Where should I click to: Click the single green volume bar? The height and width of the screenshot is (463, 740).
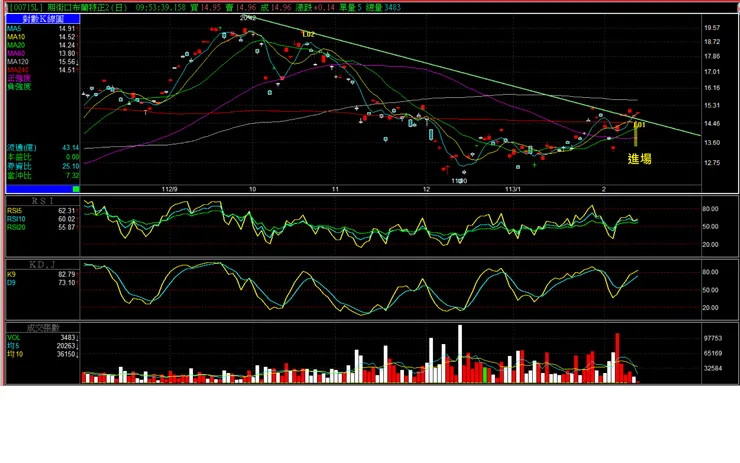coord(485,375)
